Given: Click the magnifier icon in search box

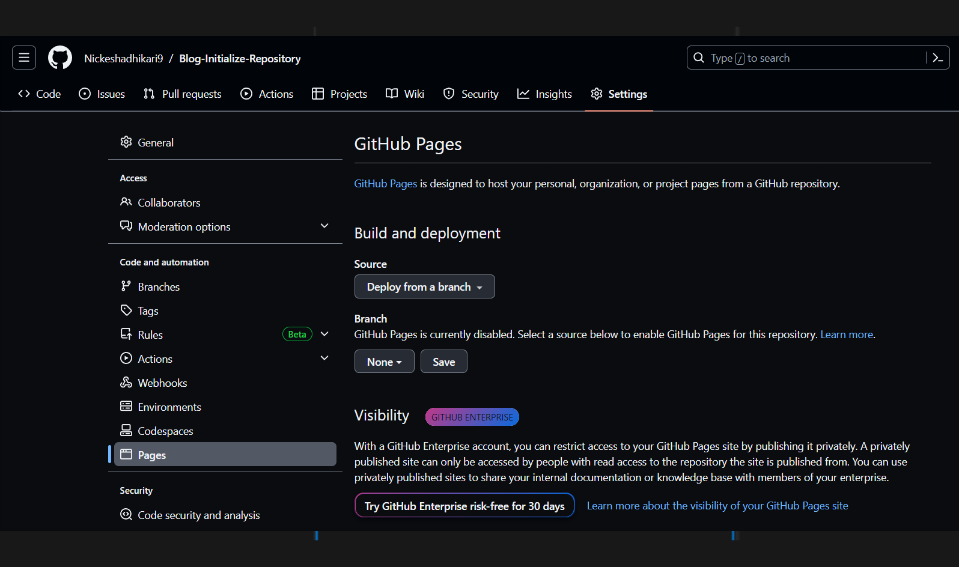Looking at the screenshot, I should [x=698, y=58].
